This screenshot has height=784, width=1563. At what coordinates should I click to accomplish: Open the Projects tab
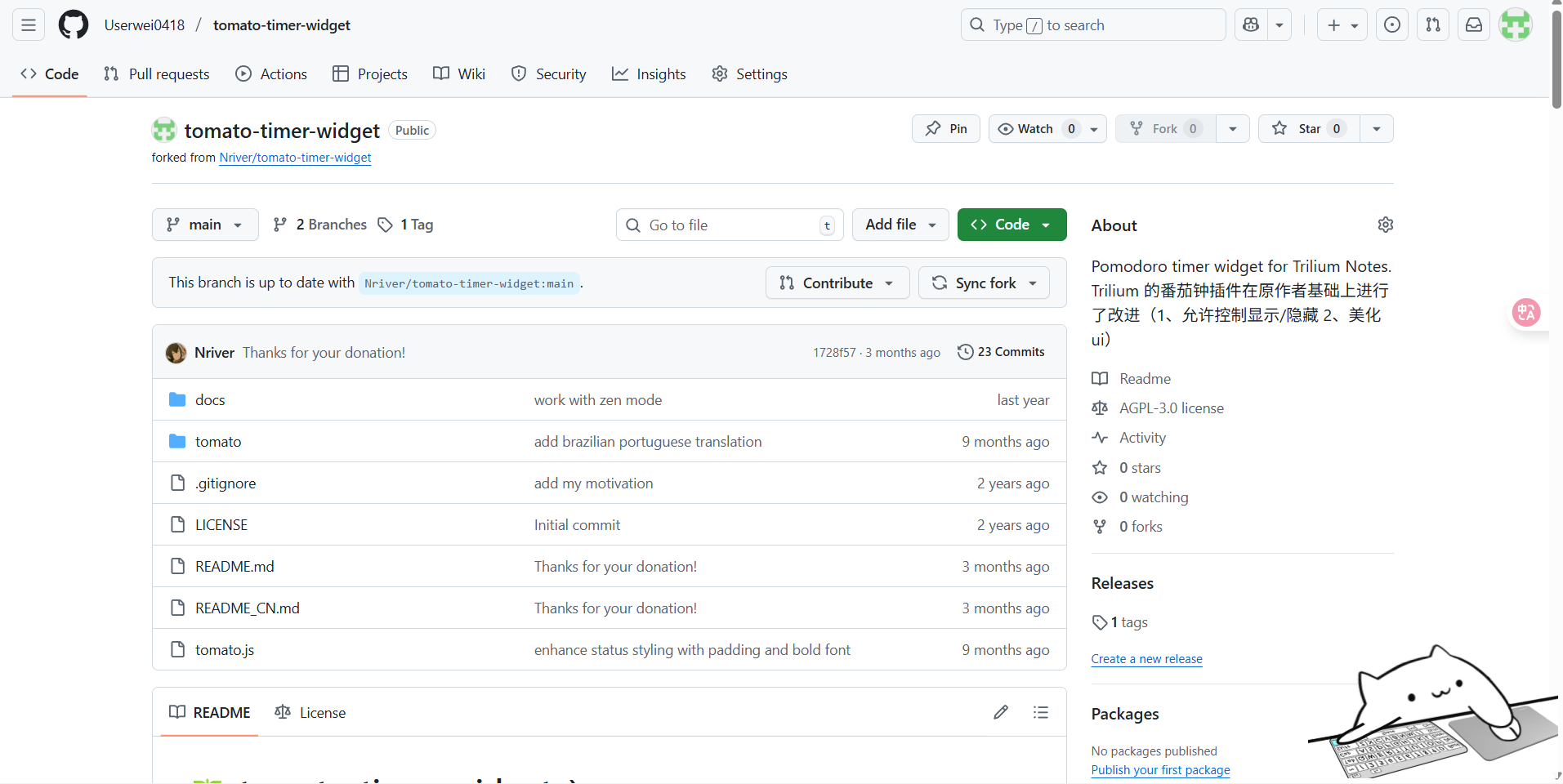(370, 74)
